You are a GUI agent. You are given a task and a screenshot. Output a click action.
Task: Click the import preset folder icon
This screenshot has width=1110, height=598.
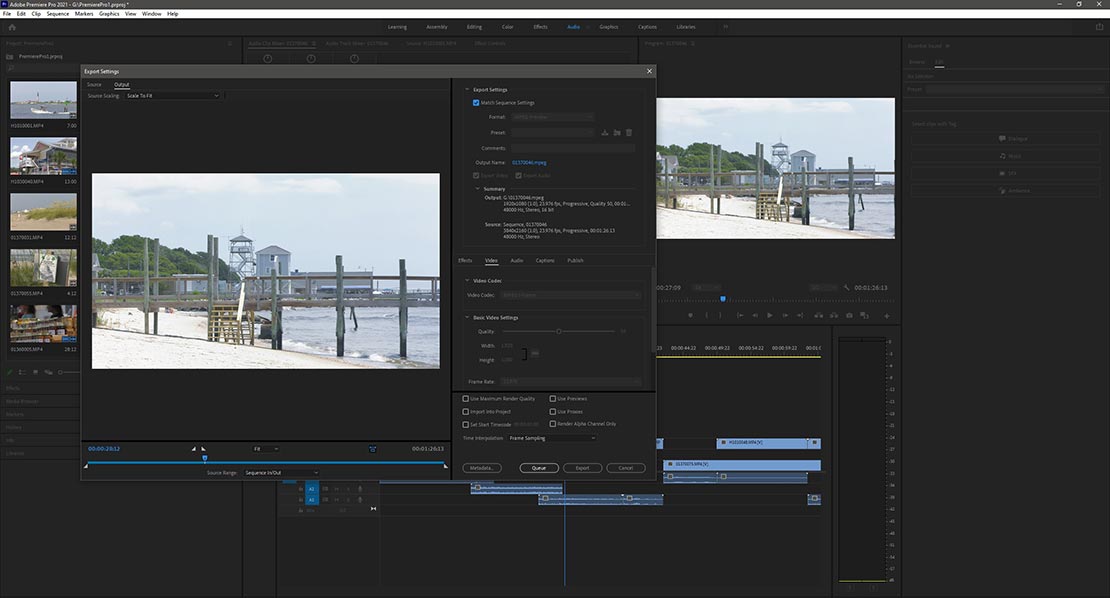click(617, 132)
